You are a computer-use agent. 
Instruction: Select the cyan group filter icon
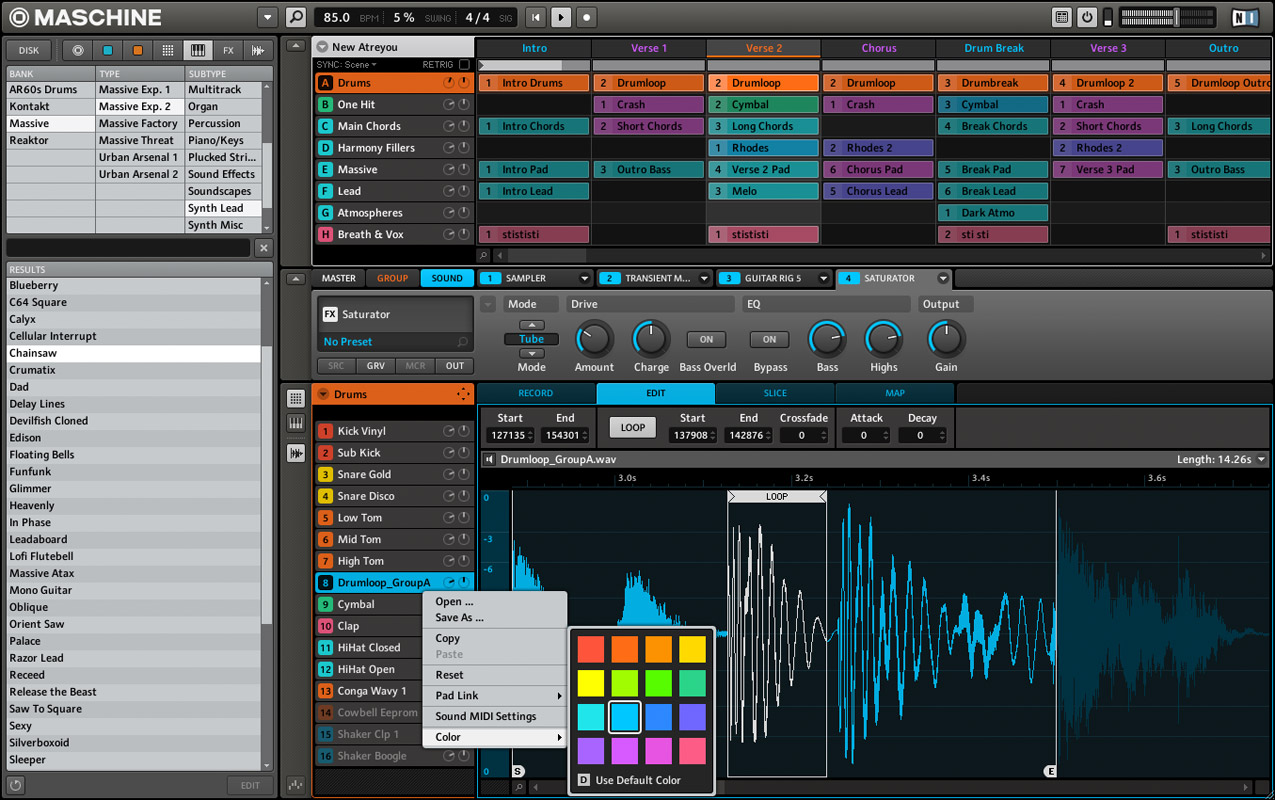tap(108, 50)
